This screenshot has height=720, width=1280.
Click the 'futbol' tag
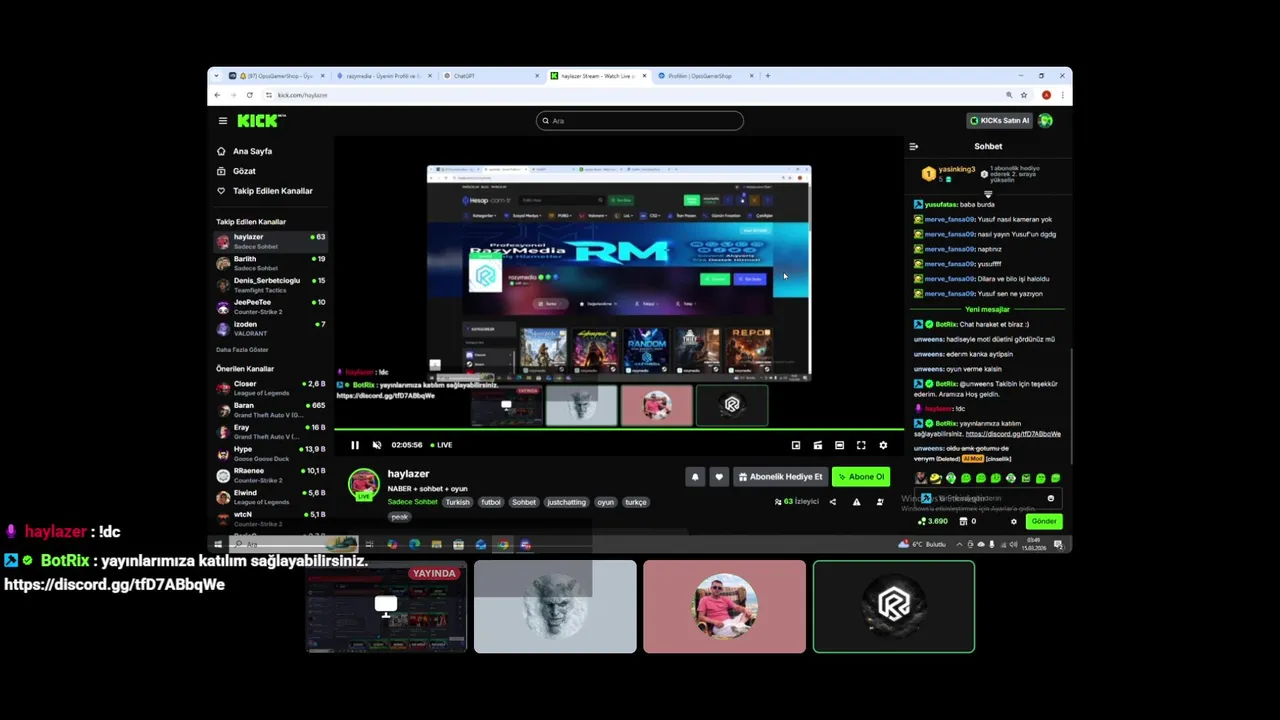(491, 502)
